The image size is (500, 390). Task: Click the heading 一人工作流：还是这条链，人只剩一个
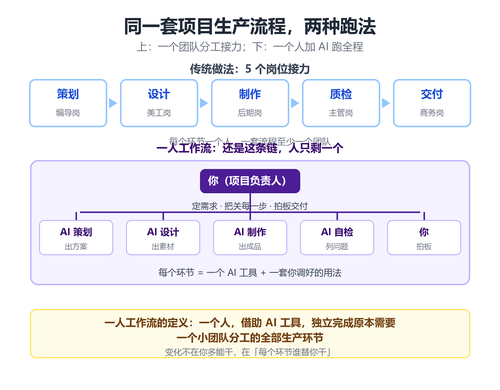(x=250, y=148)
